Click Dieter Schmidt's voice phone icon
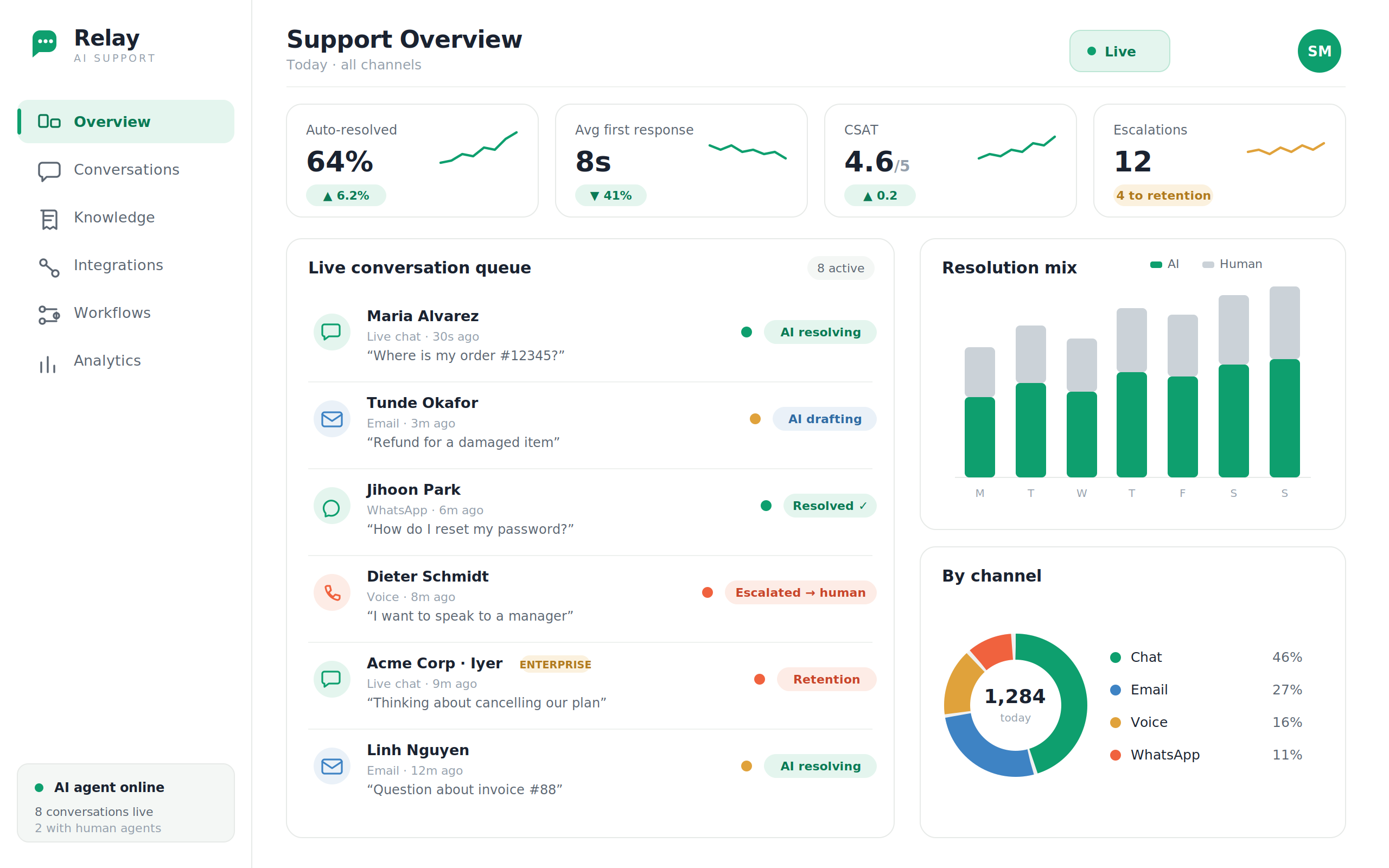Screen dimensions: 1389x868 click(332, 592)
